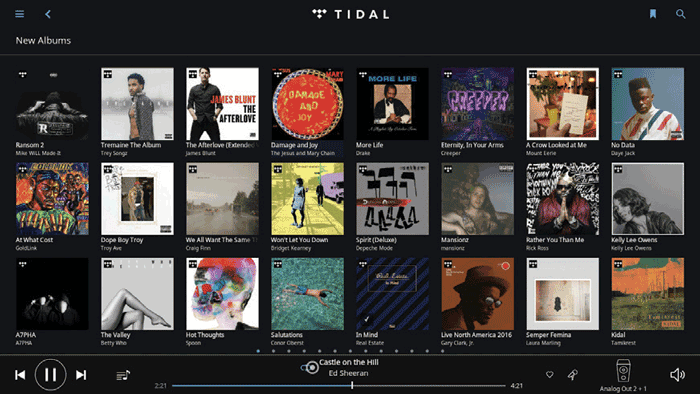
Task: Open the A7PHA album cover
Action: click(x=52, y=294)
